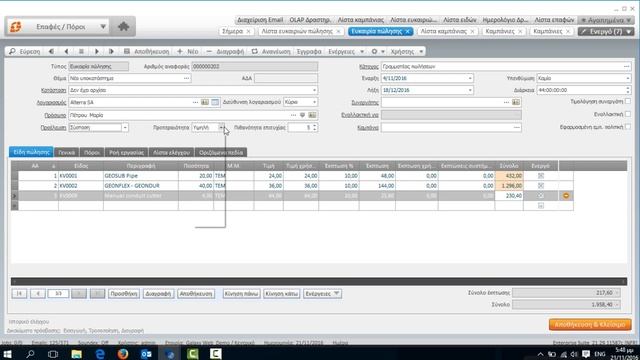
Task: Toggle Ενεργό checkbox for KV0002 row
Action: [x=541, y=186]
